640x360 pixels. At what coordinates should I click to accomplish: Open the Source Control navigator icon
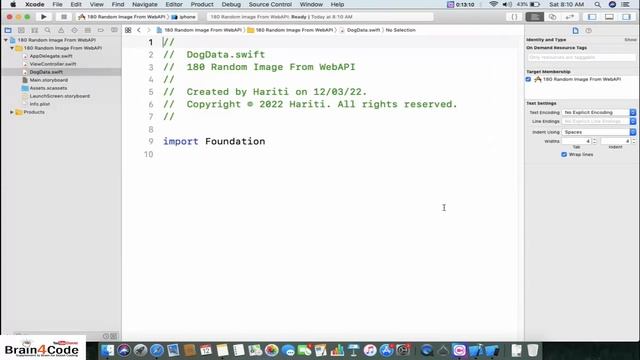(x=21, y=30)
